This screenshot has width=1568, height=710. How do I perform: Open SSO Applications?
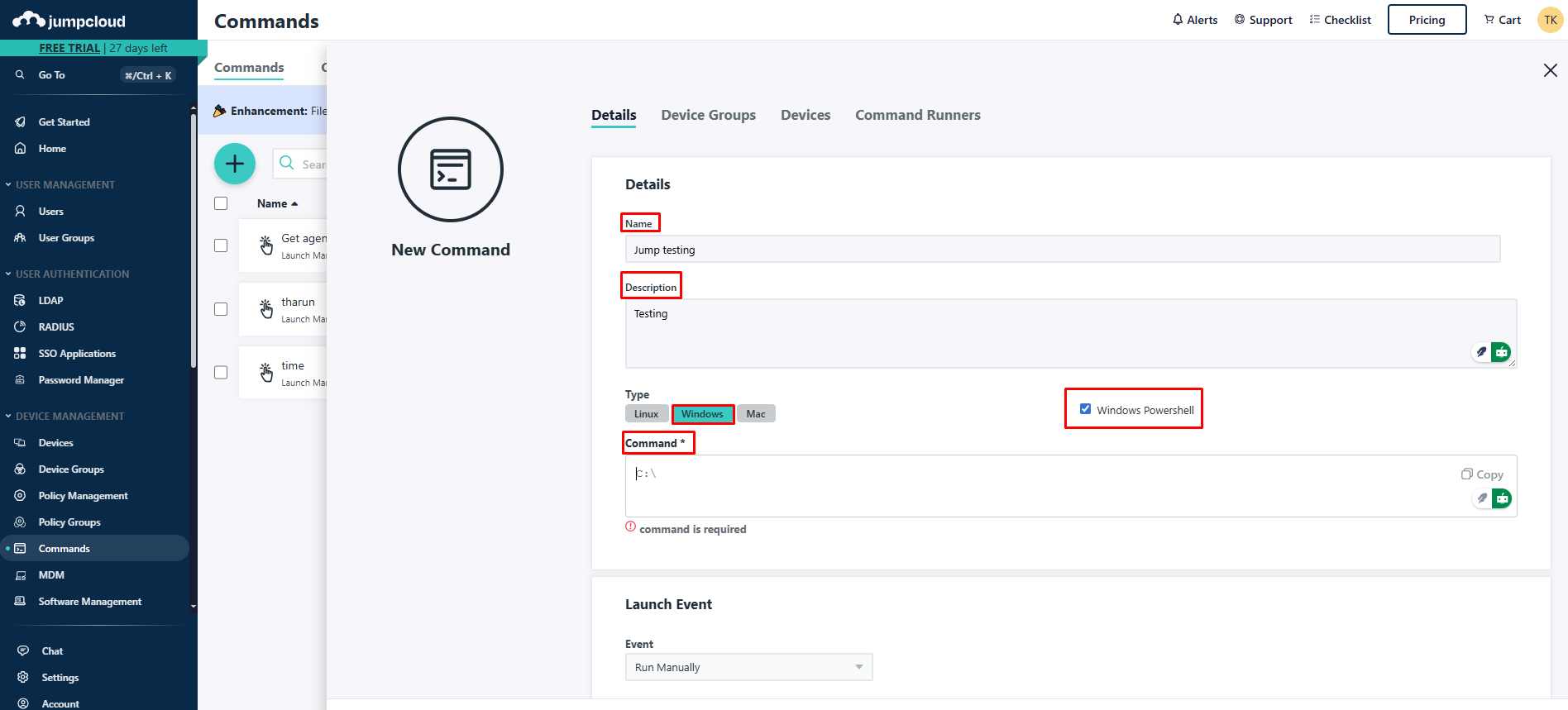coord(77,353)
